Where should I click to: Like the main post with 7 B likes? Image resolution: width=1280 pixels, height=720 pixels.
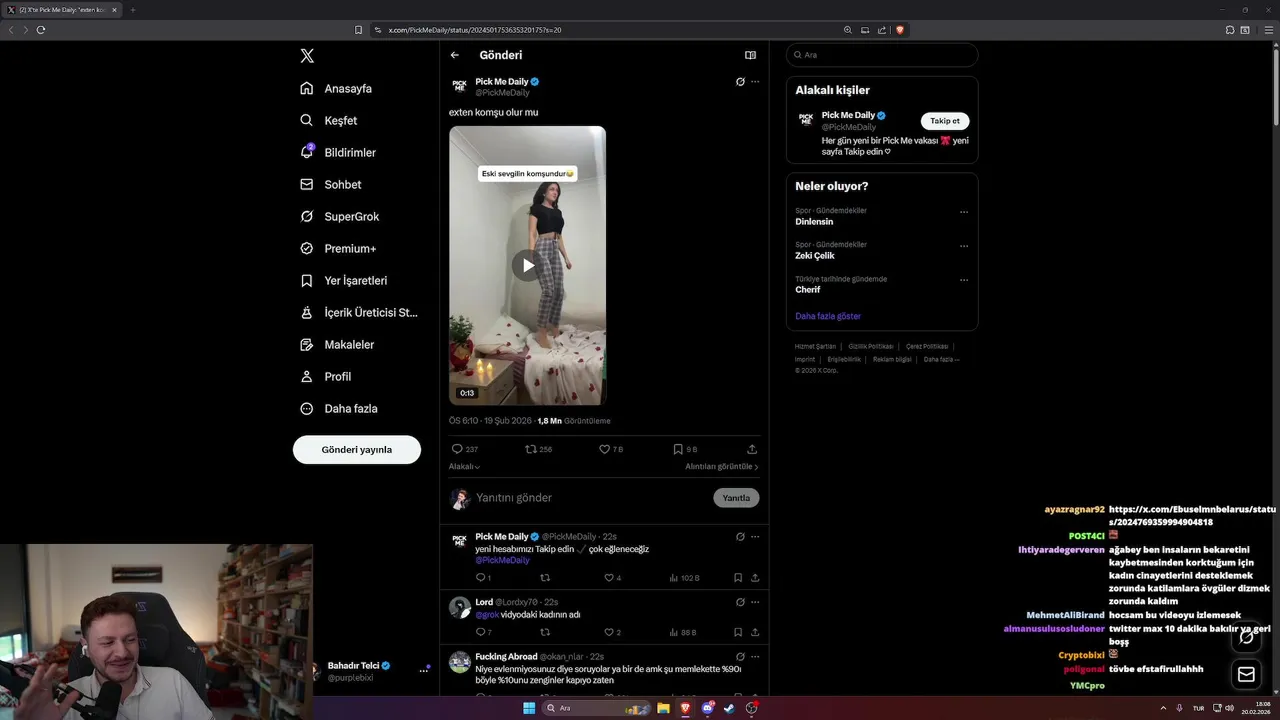[x=611, y=449]
